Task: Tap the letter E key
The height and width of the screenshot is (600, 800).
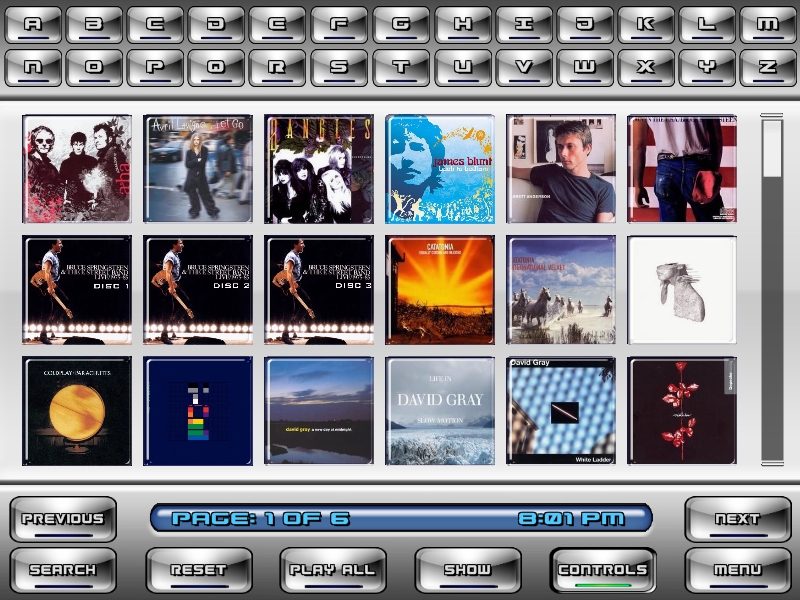Action: [278, 24]
